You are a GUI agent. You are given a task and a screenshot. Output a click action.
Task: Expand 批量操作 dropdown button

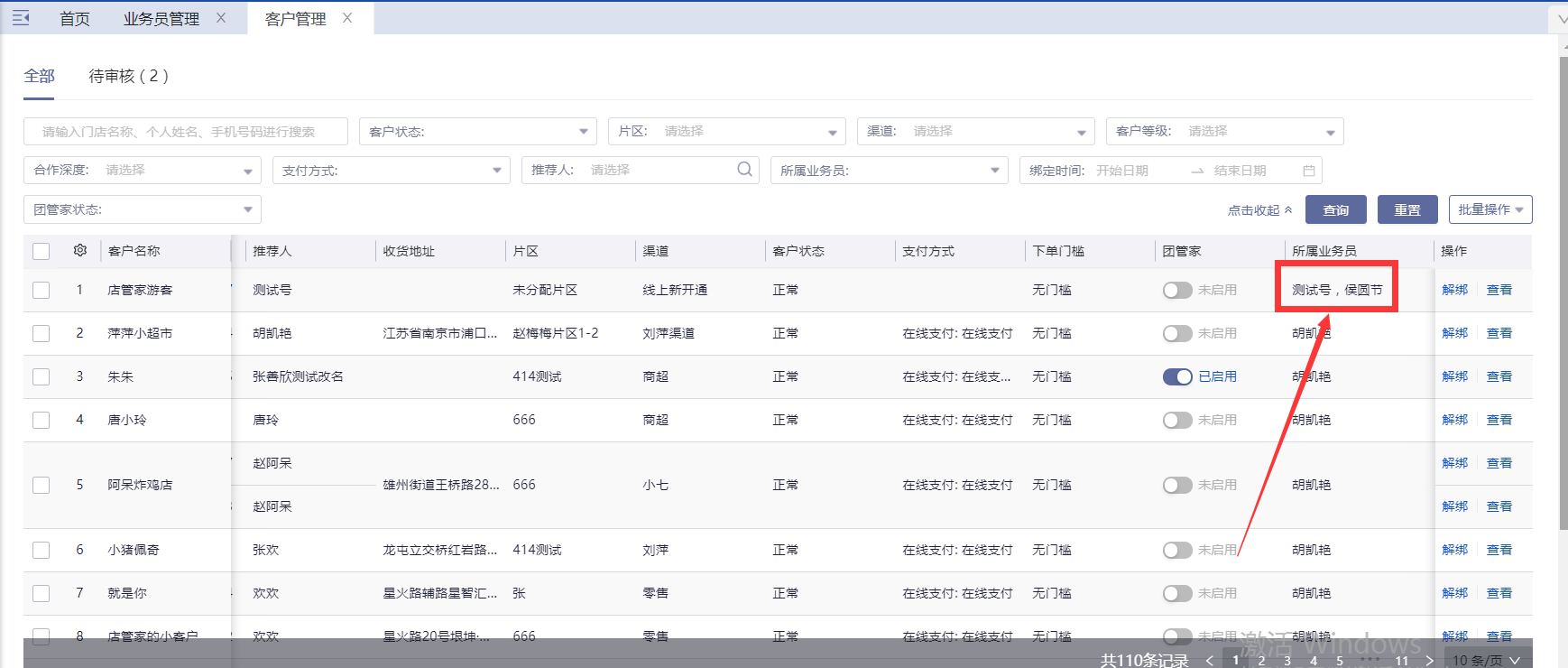(1490, 209)
